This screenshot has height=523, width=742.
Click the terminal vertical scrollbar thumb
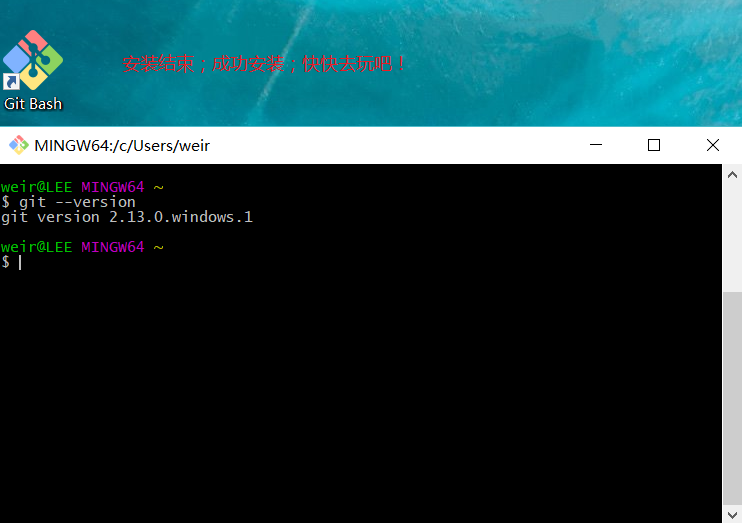click(732, 399)
